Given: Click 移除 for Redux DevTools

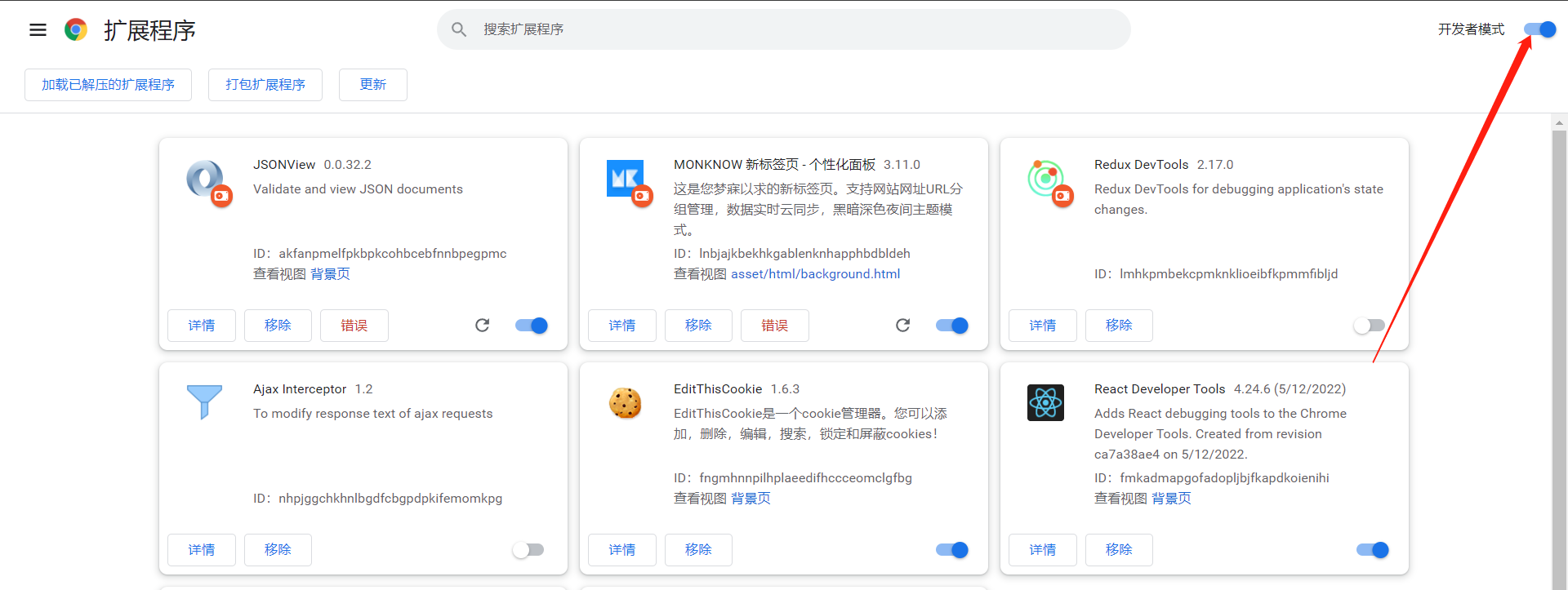Looking at the screenshot, I should [x=1119, y=326].
